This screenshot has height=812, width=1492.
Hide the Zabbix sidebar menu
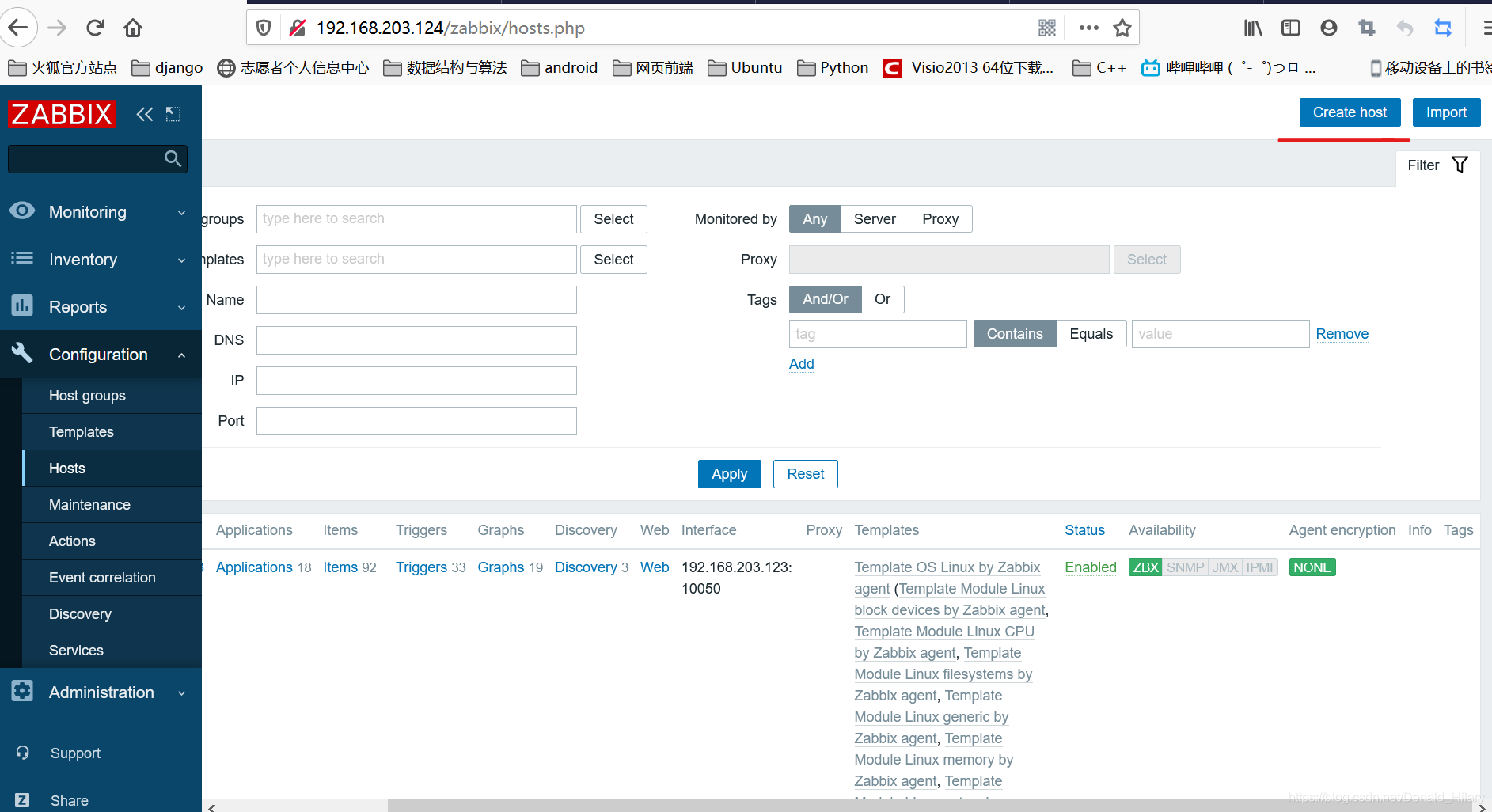tap(173, 114)
